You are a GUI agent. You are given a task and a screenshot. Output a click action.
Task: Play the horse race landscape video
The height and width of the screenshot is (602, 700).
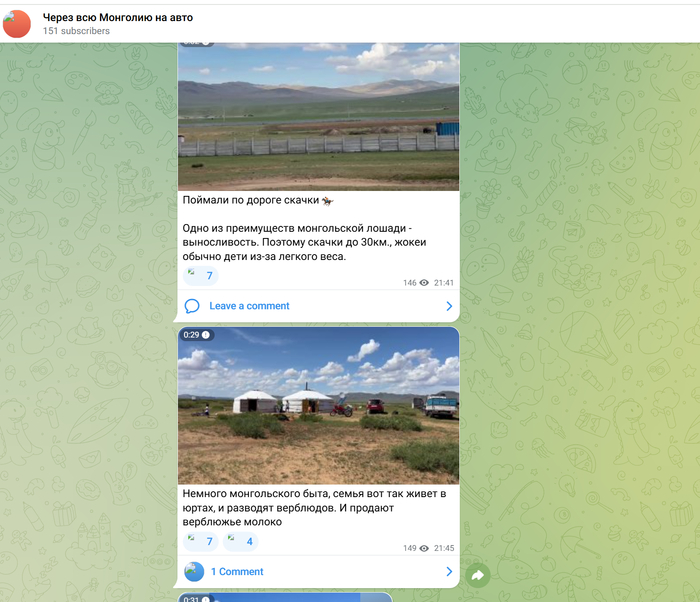click(x=318, y=117)
